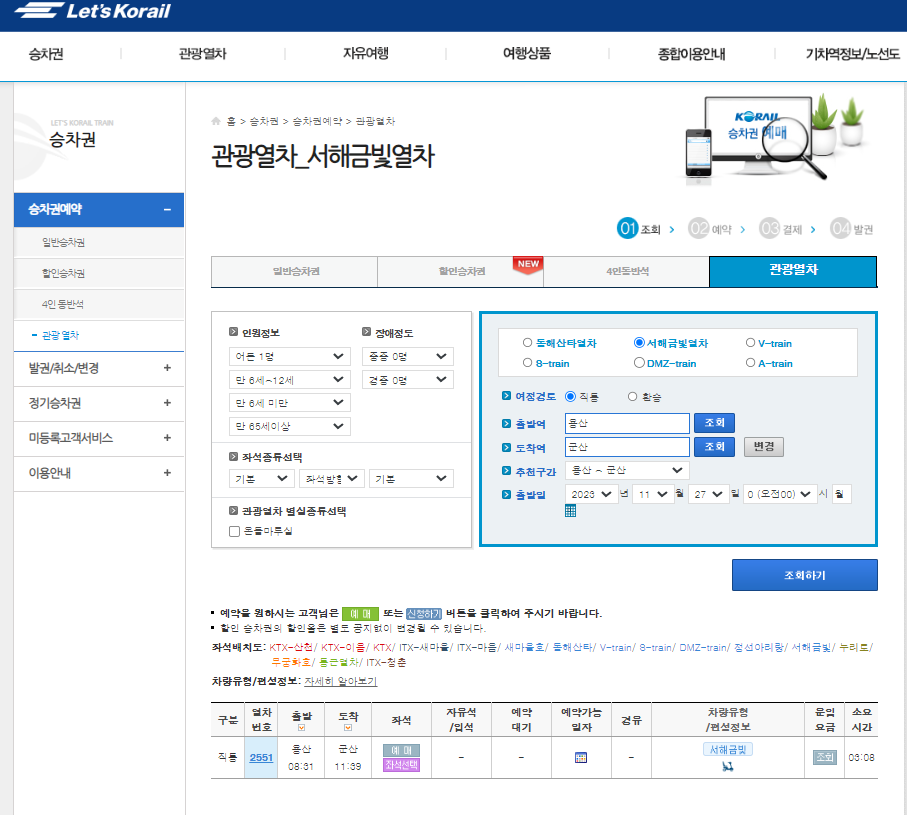907x815 pixels.
Task: Open the departure date calendar picker icon
Action: click(570, 511)
